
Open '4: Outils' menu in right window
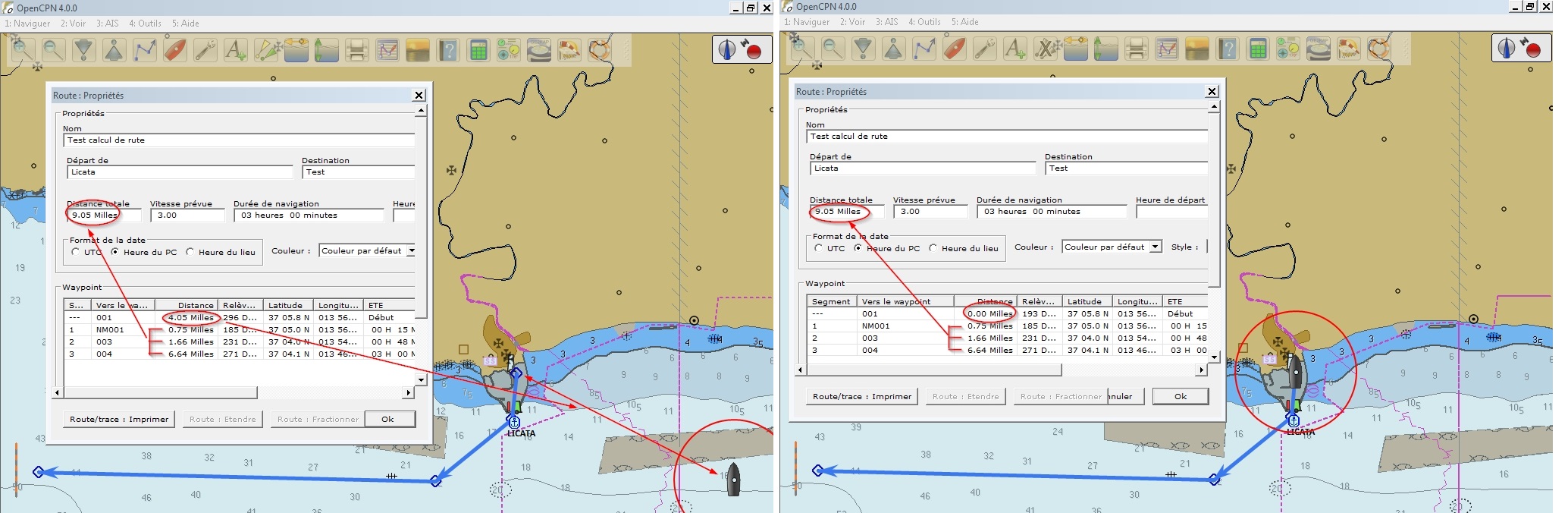pos(924,22)
